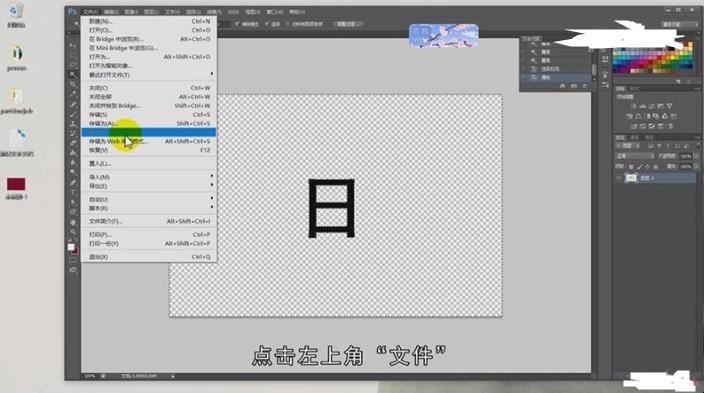Select the Lasso tool
The width and height of the screenshot is (704, 393).
(x=73, y=65)
